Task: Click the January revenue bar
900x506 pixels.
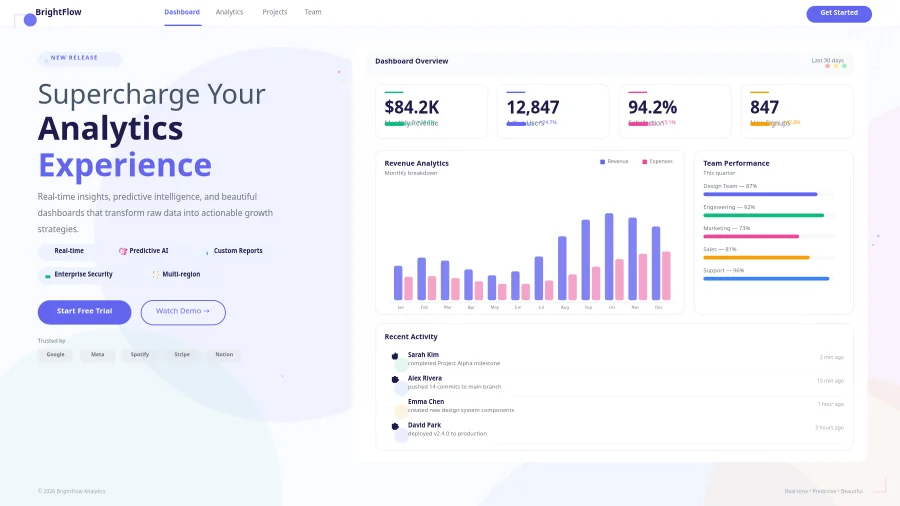Action: click(398, 283)
